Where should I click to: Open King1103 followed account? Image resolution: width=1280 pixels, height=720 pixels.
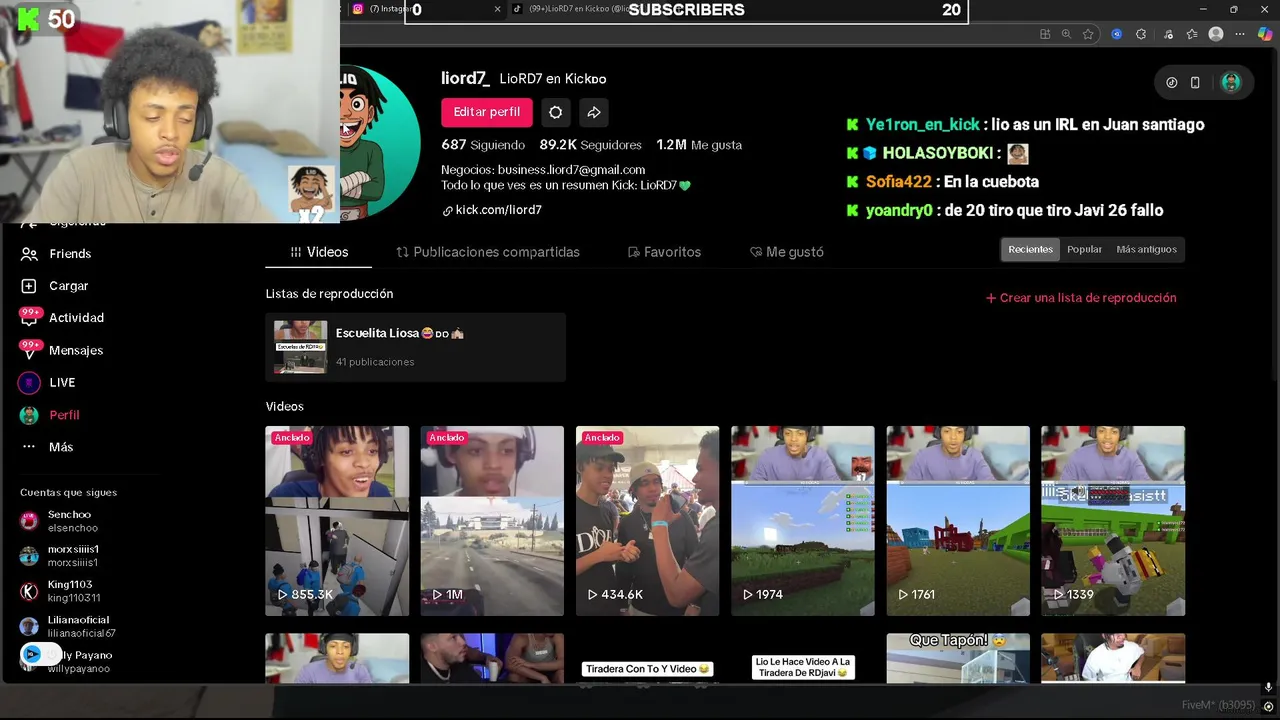[69, 591]
